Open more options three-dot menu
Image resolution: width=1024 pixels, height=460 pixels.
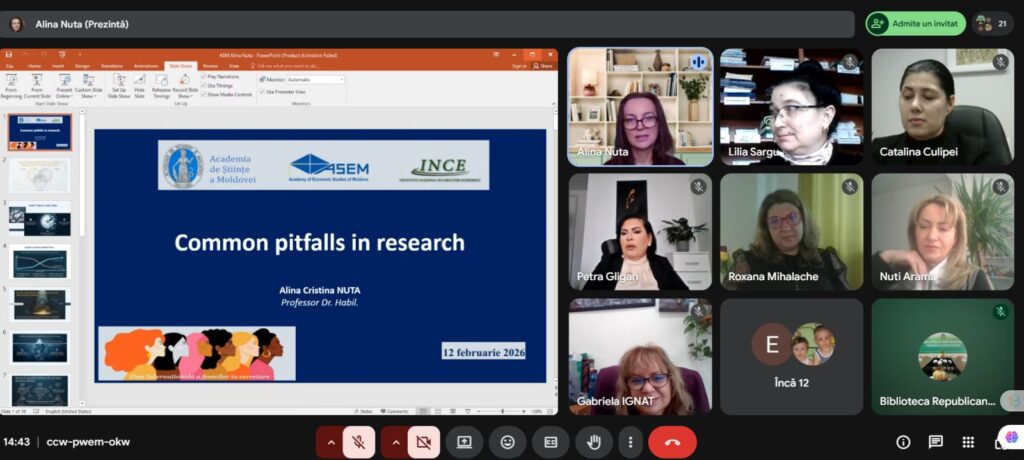[x=629, y=442]
